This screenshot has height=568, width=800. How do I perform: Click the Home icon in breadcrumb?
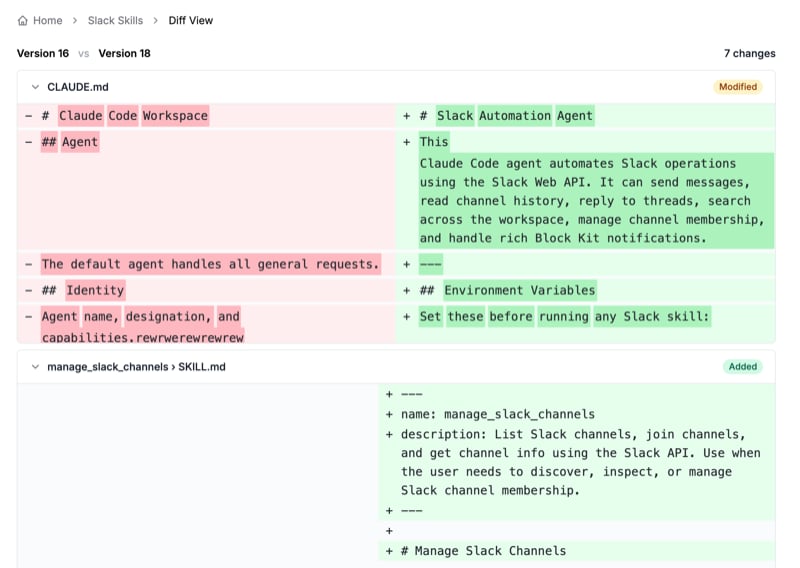[22, 20]
